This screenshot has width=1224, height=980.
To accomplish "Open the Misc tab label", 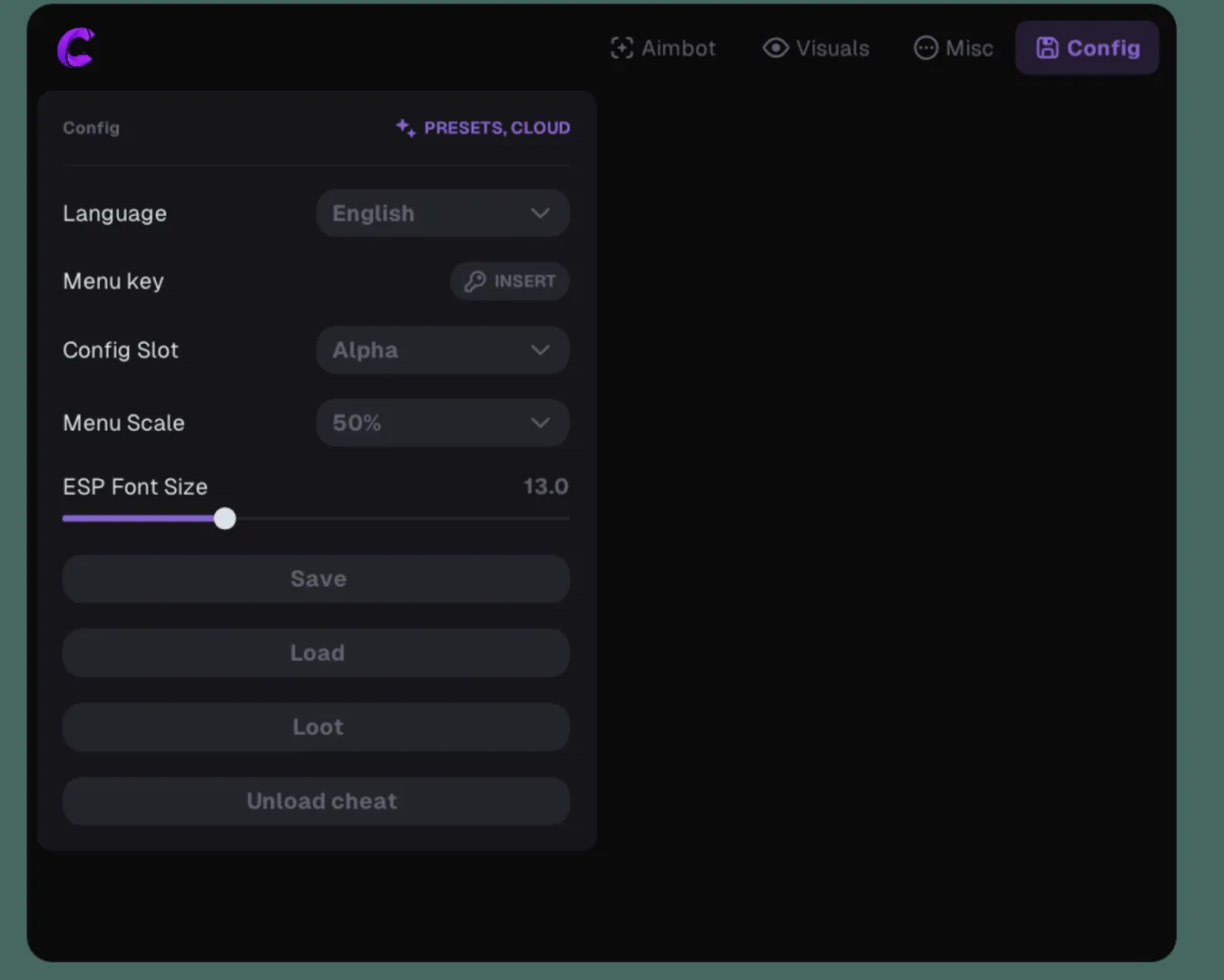I will click(x=968, y=48).
